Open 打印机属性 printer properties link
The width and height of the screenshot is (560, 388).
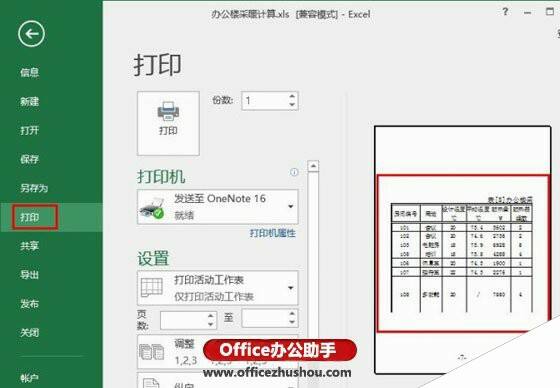pos(272,233)
